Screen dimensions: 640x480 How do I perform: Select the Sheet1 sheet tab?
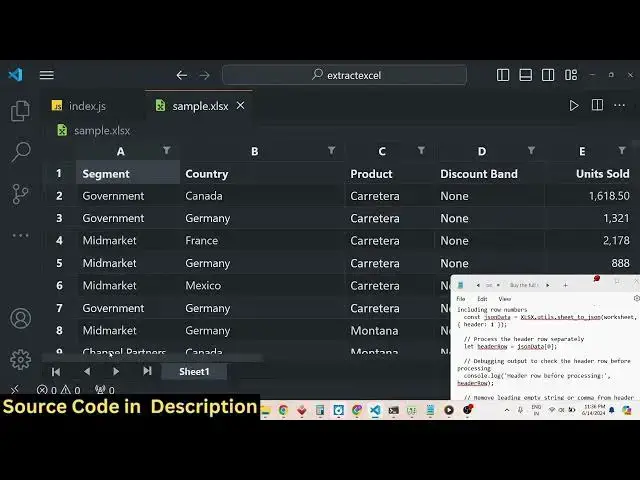[x=194, y=371]
